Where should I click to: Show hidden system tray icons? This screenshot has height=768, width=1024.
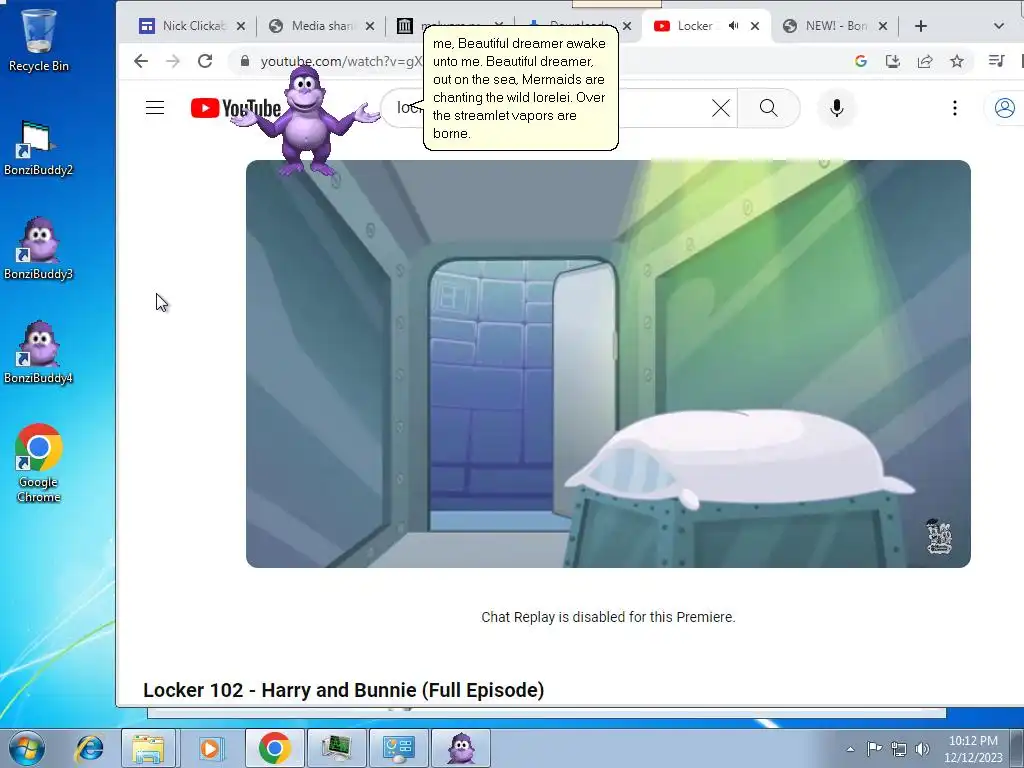tap(850, 749)
